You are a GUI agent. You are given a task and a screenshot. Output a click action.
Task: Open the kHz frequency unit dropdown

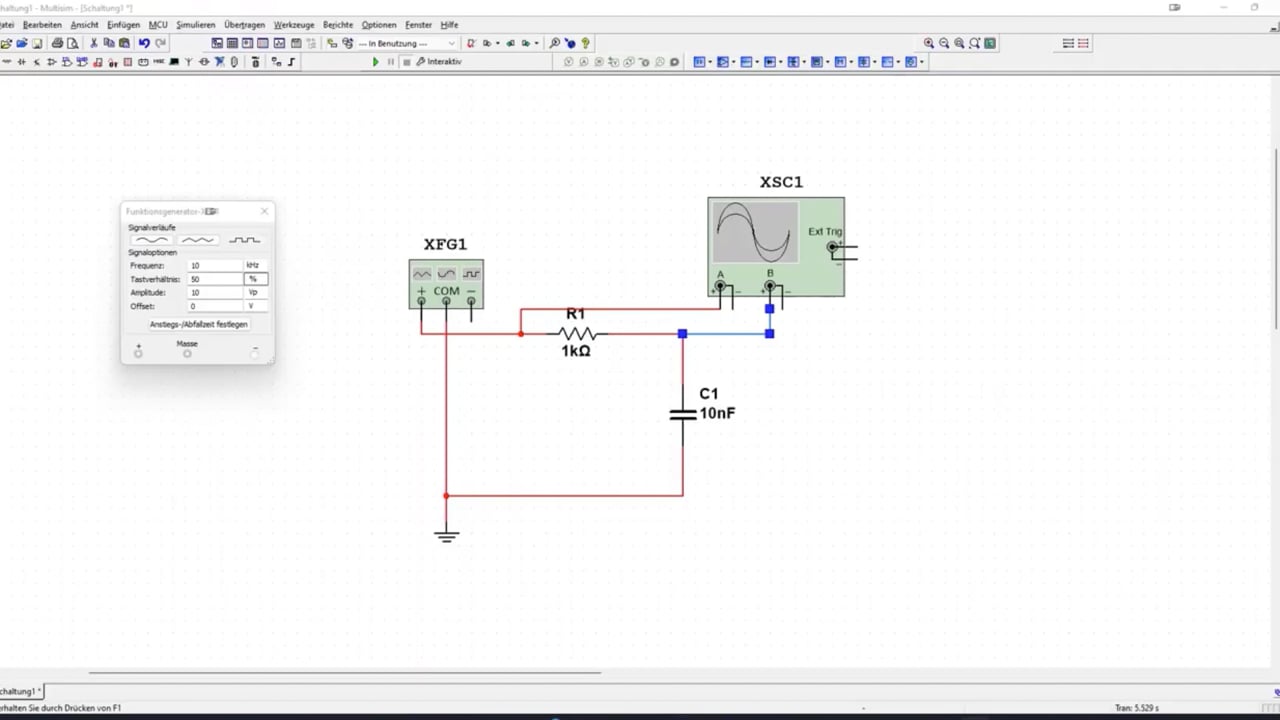click(x=256, y=265)
